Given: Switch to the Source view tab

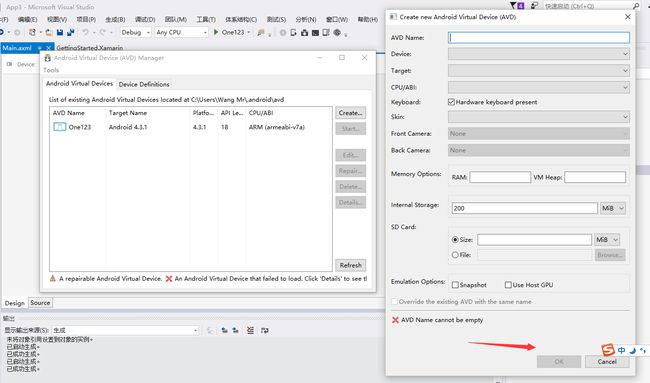Looking at the screenshot, I should tap(40, 303).
